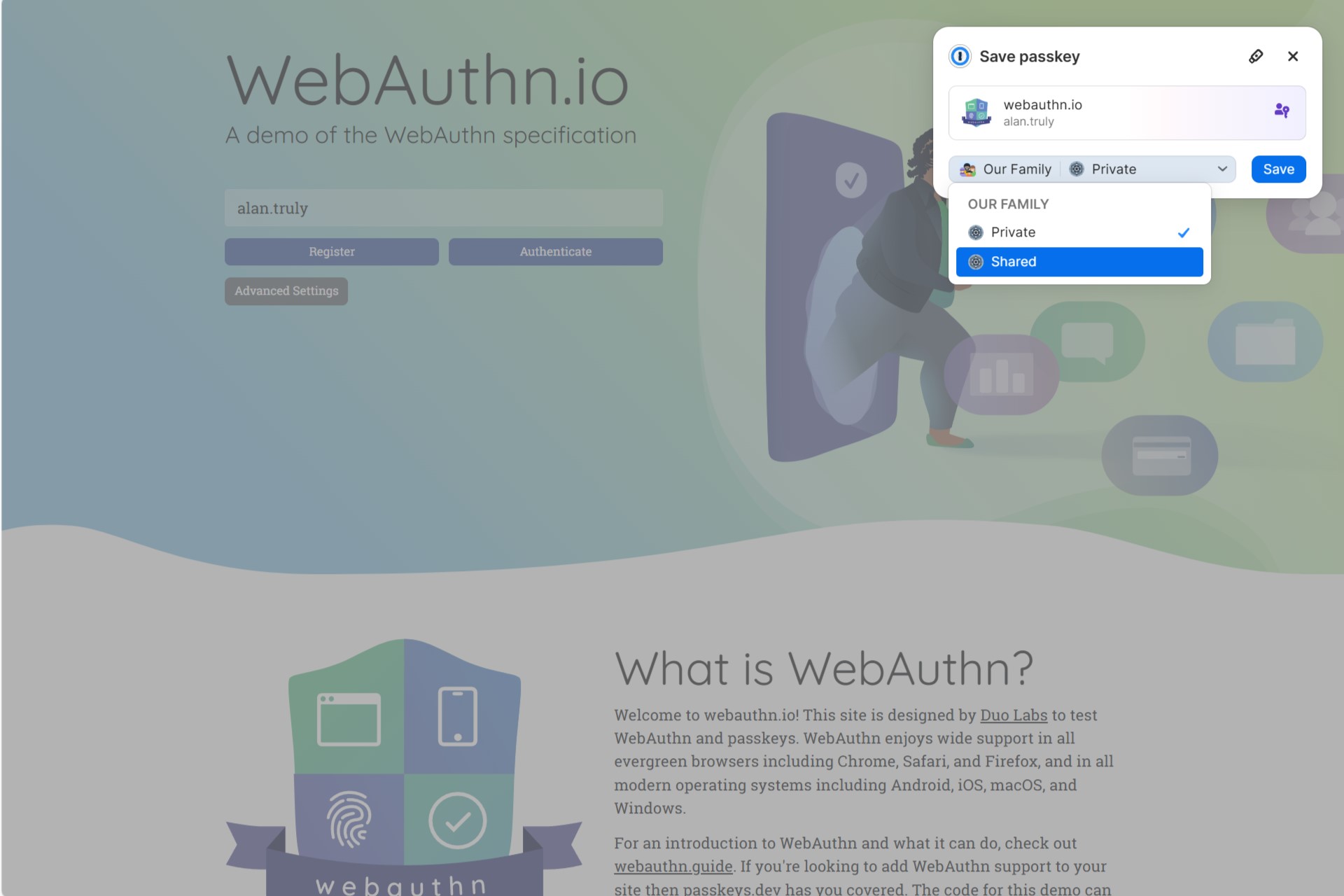This screenshot has height=896, width=1344.
Task: Click the Authenticate menu item
Action: pos(556,251)
